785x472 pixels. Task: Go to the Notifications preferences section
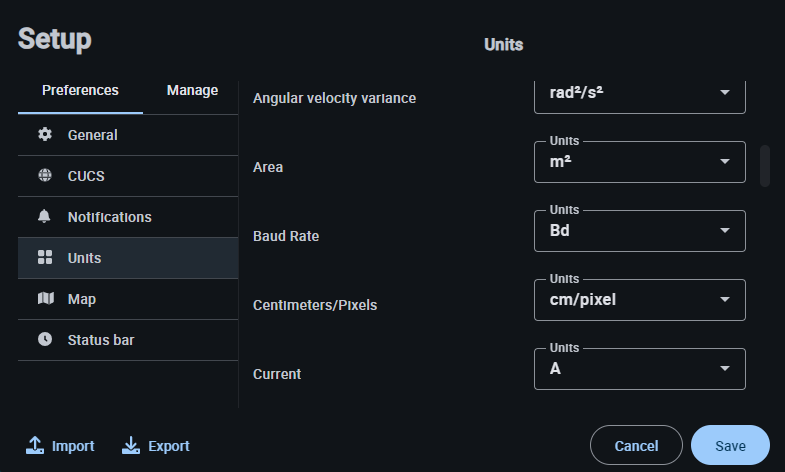pyautogui.click(x=109, y=217)
